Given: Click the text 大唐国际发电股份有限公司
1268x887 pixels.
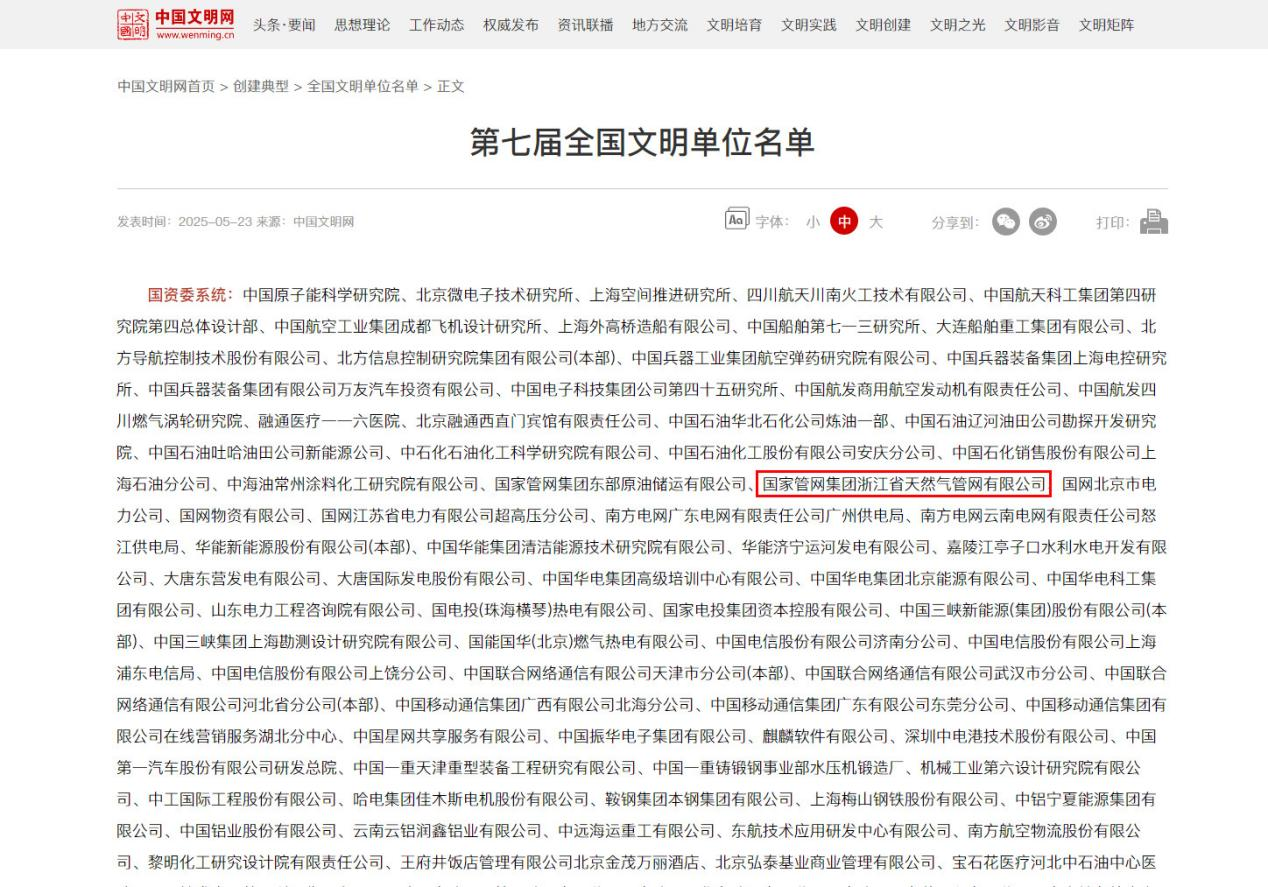Looking at the screenshot, I should (432, 580).
